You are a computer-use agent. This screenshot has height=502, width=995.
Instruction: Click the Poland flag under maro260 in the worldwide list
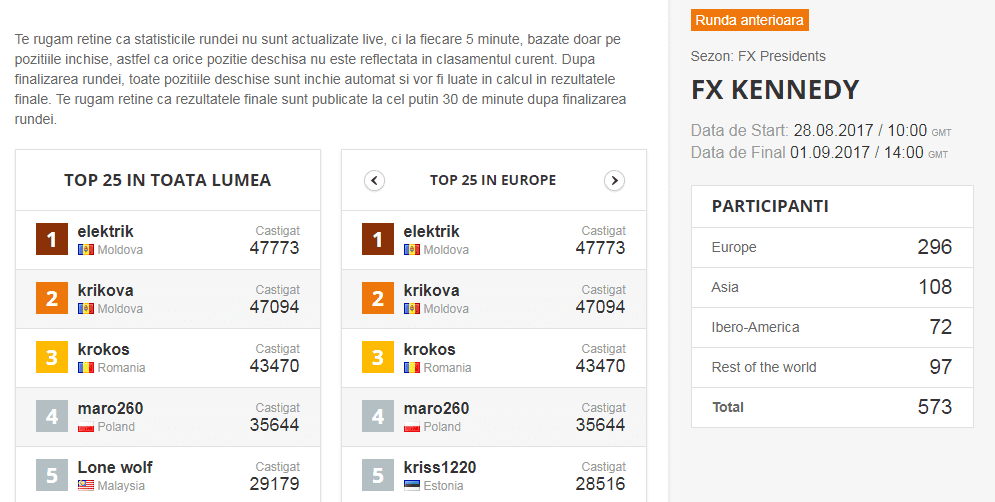tap(86, 426)
